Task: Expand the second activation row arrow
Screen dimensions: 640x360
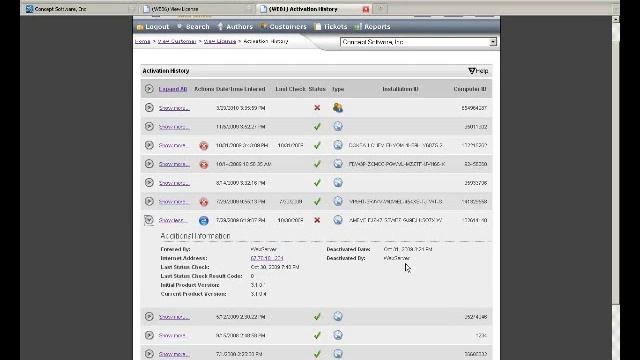Action: pos(149,126)
